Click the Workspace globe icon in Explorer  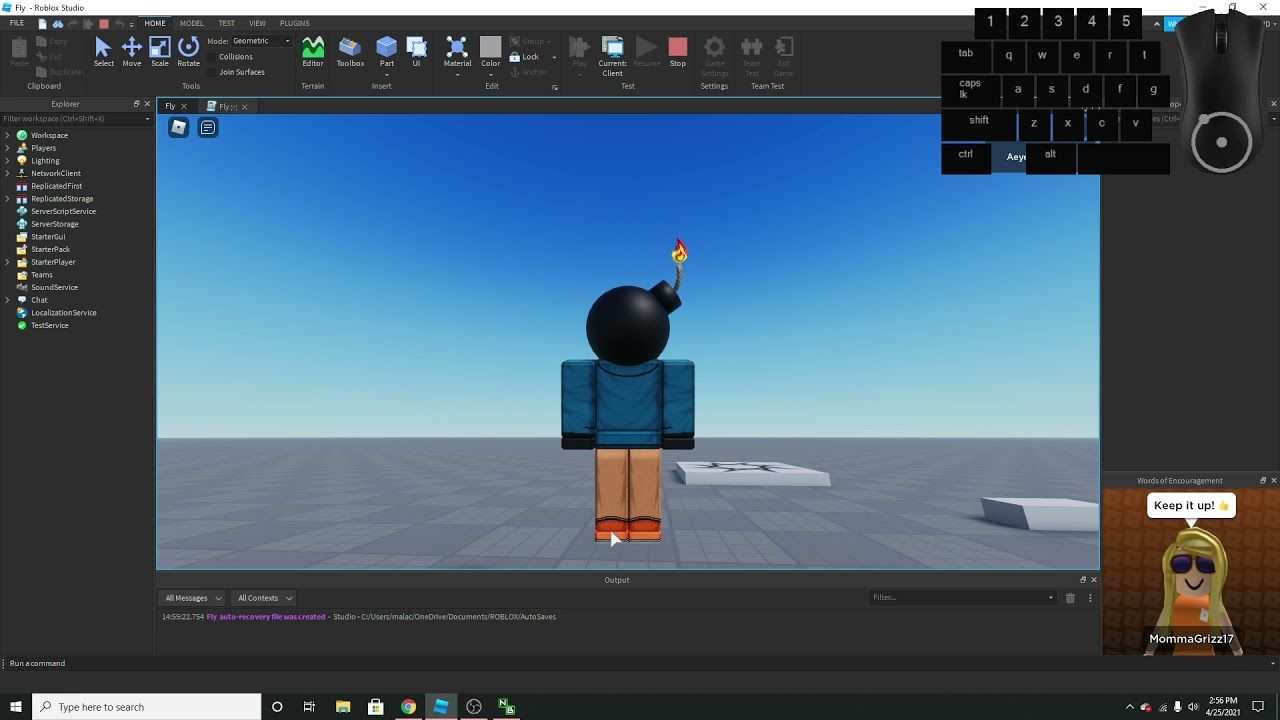[x=22, y=135]
